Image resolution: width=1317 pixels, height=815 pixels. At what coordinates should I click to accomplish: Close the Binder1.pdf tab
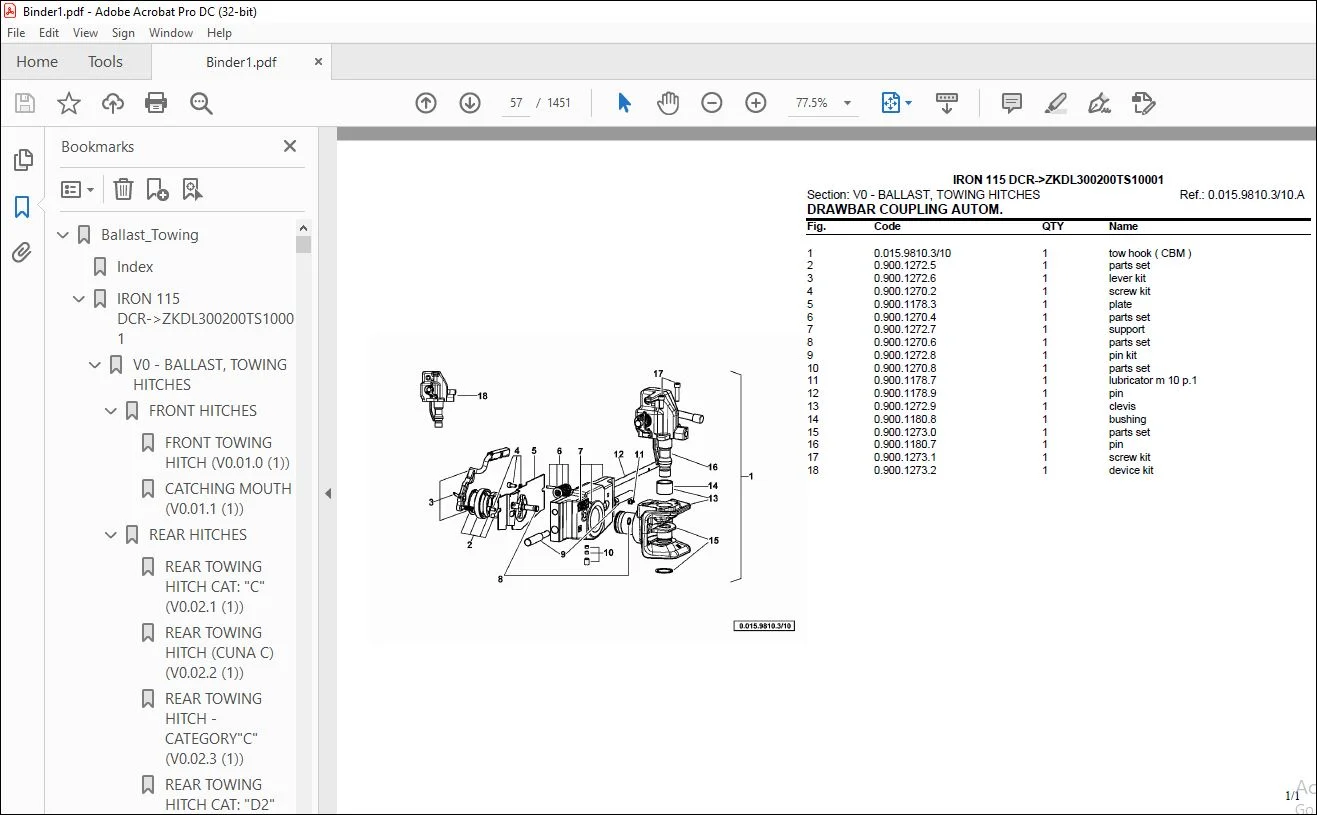[x=319, y=62]
